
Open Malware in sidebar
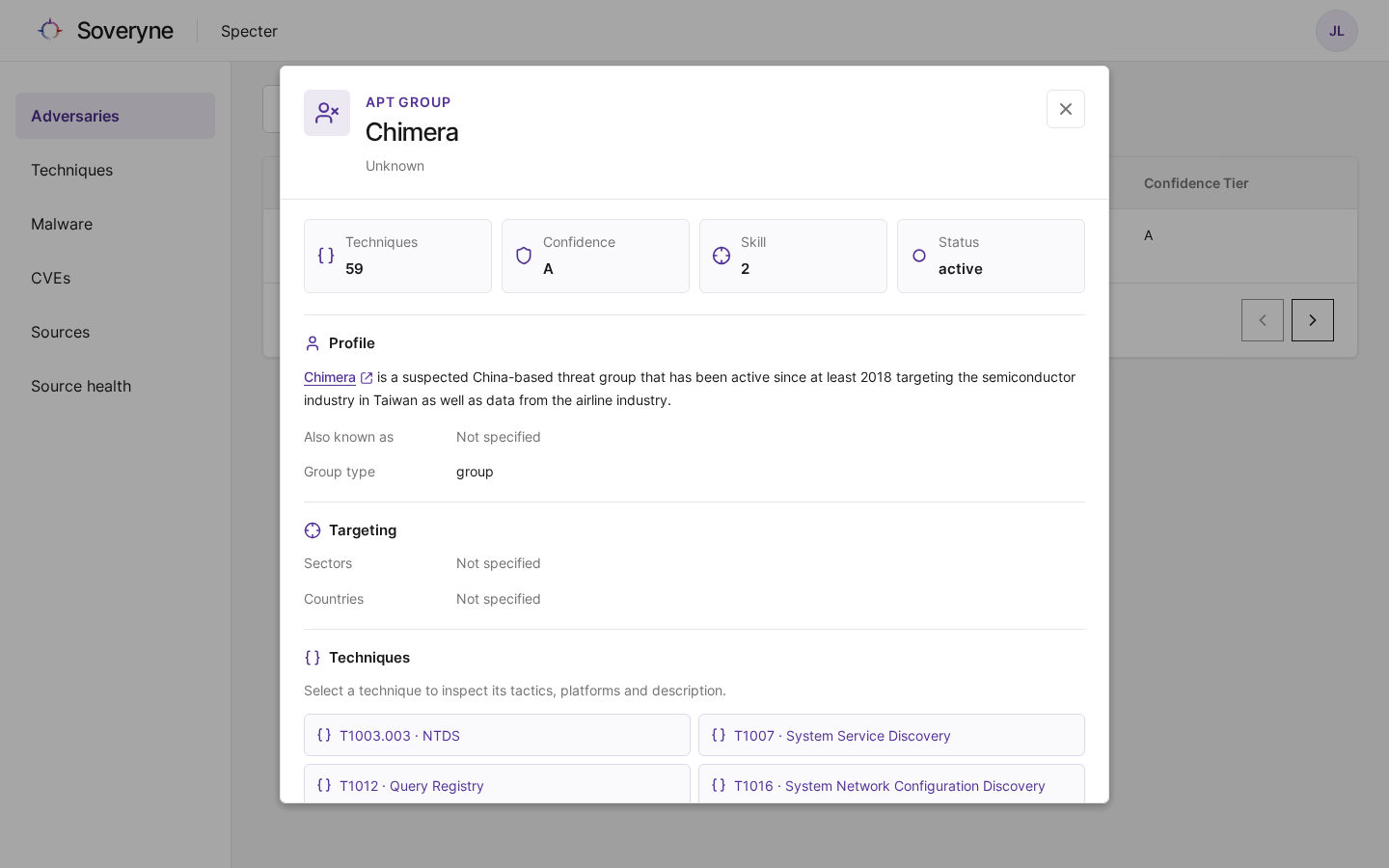[x=115, y=224]
